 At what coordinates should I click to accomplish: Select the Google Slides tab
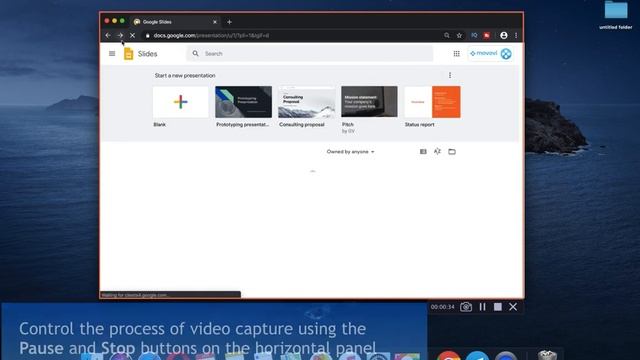click(175, 22)
